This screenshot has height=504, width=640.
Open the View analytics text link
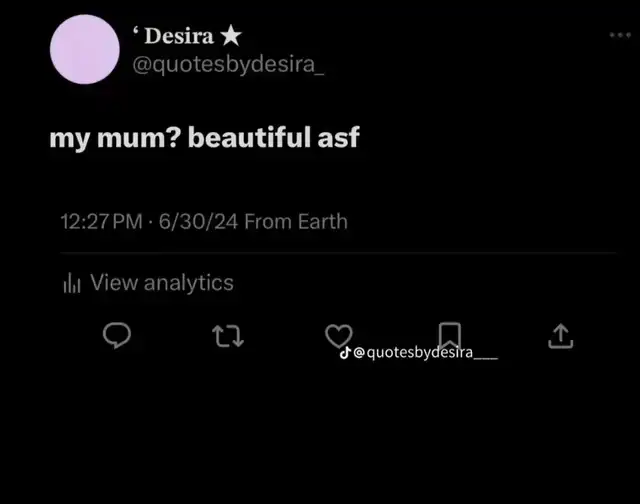click(162, 283)
